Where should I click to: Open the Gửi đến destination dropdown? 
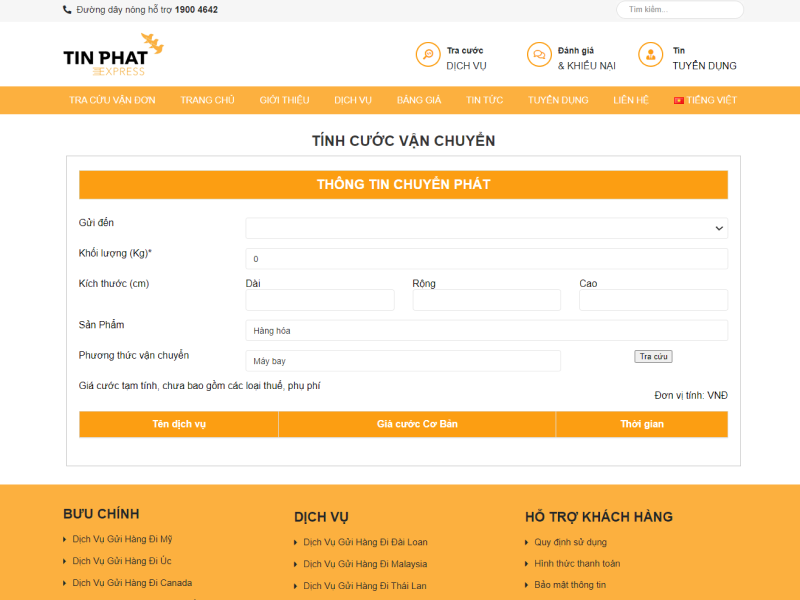pos(487,228)
